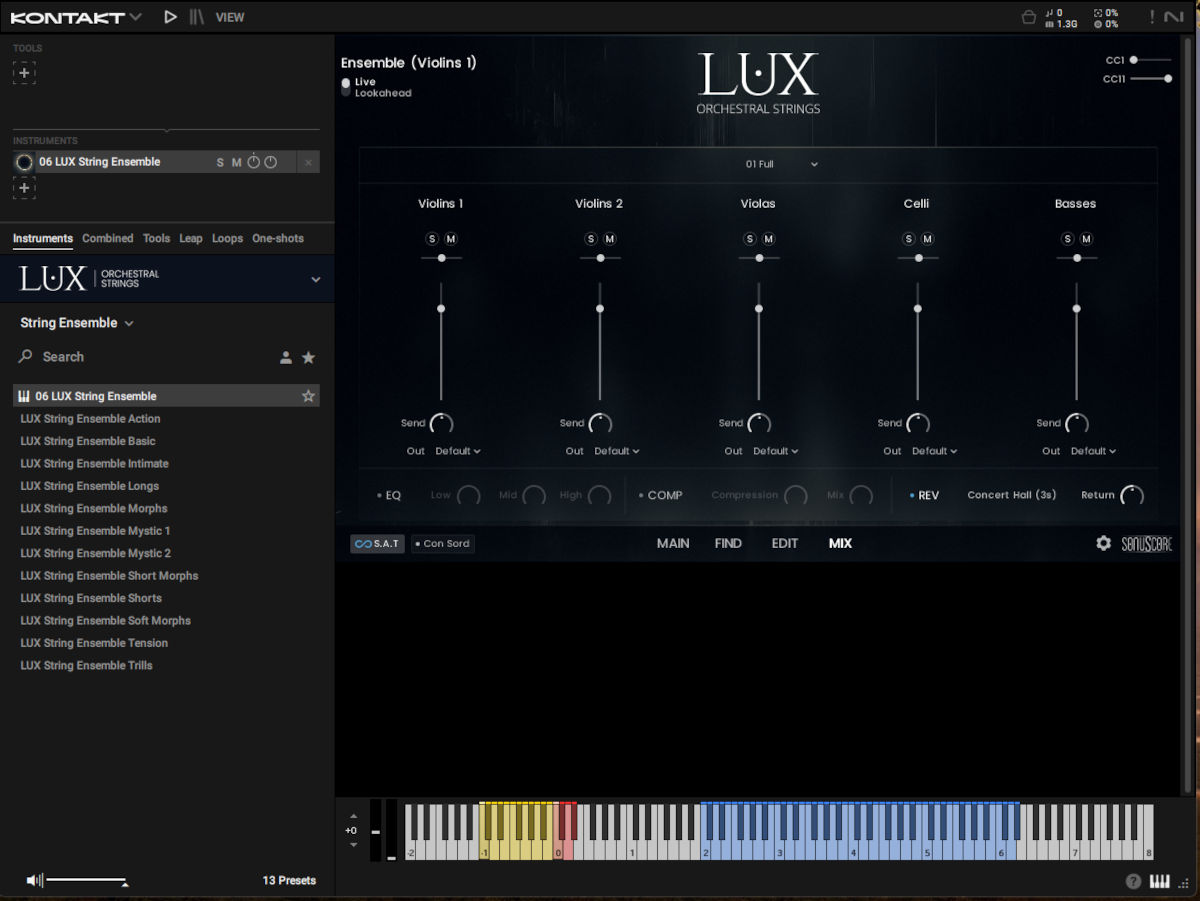Click the user presets person icon
The height and width of the screenshot is (901, 1200).
click(x=286, y=357)
